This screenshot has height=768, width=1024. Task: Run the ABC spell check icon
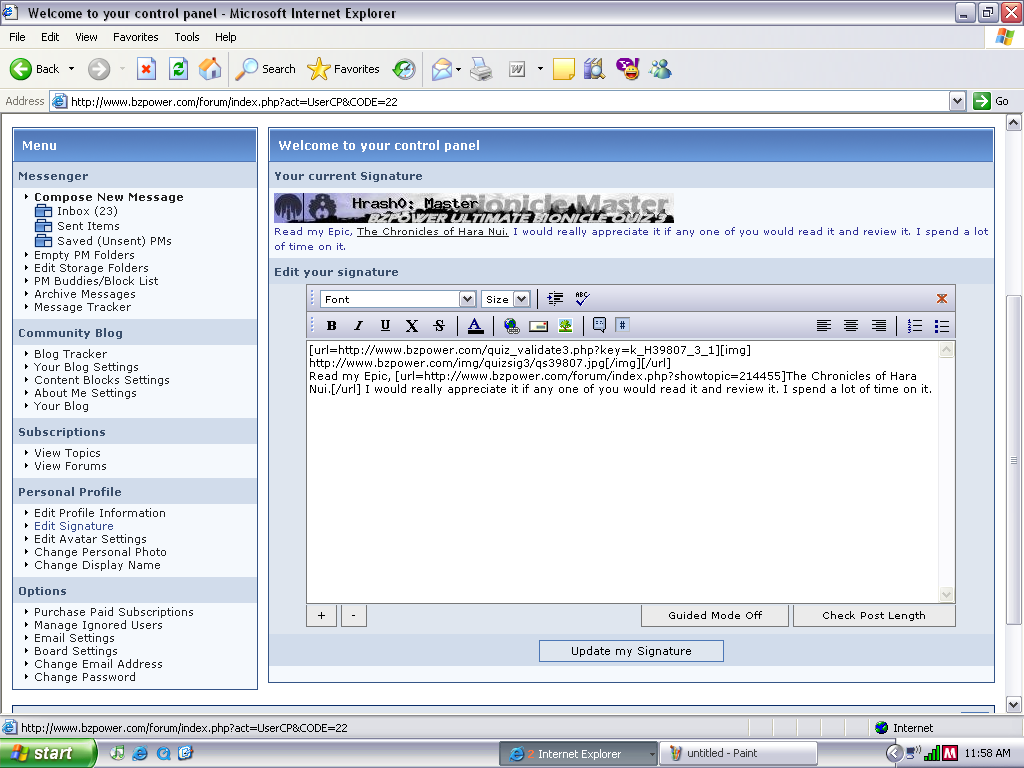(583, 298)
